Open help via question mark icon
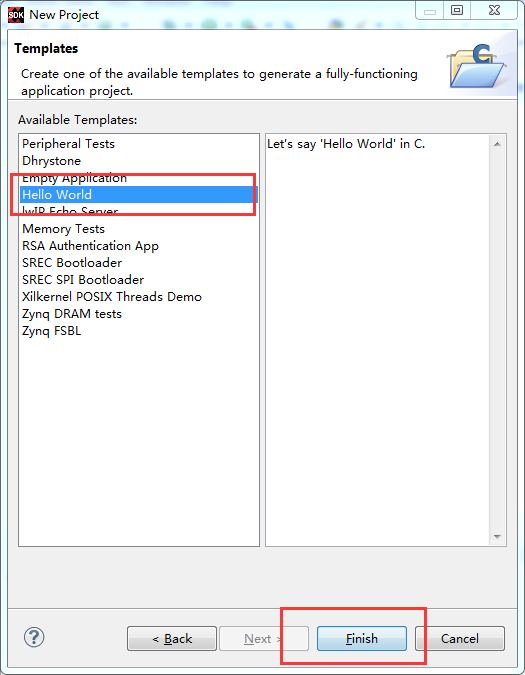 (x=34, y=637)
